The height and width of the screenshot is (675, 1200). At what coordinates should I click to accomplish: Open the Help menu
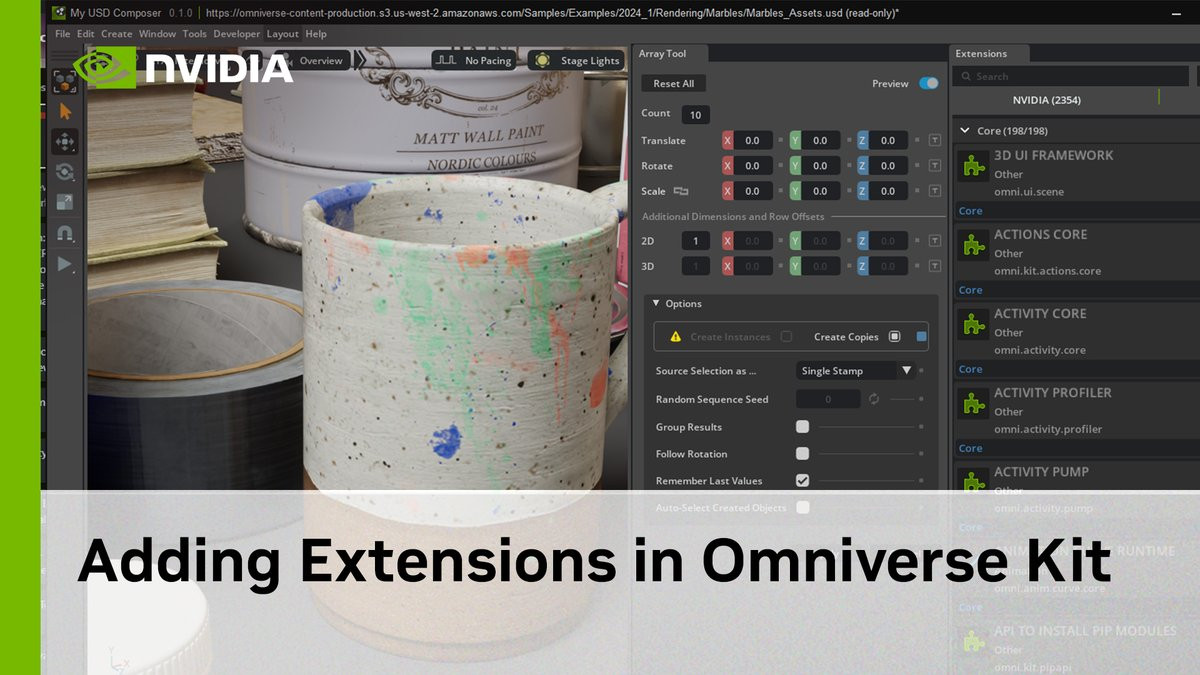(316, 34)
